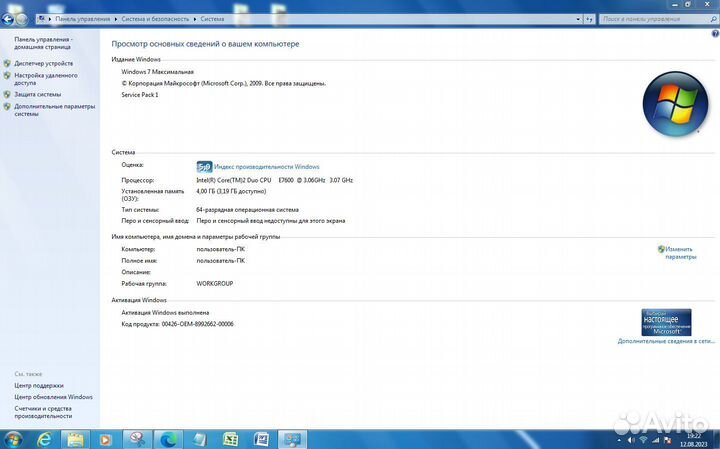Select Активация Windows выполнена text
The height and width of the screenshot is (449, 720).
[x=165, y=313]
